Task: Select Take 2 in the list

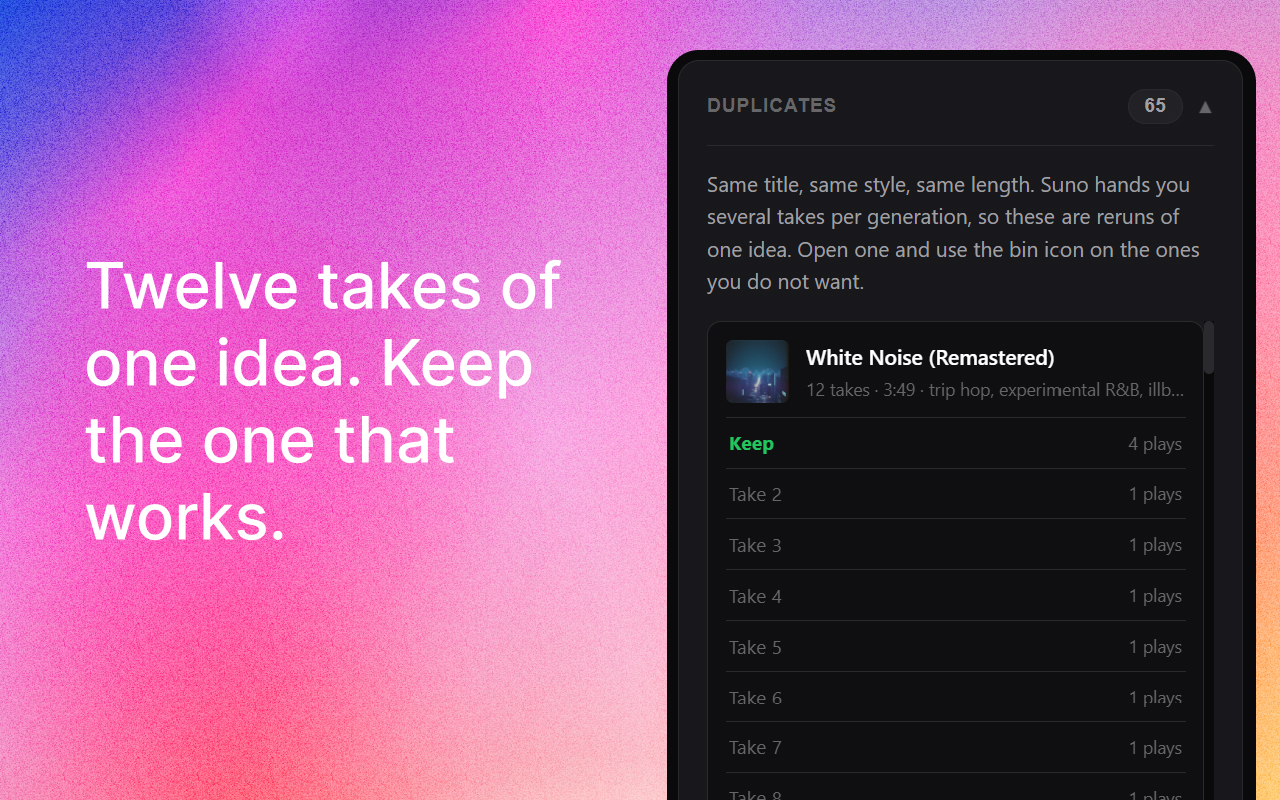Action: [x=956, y=494]
